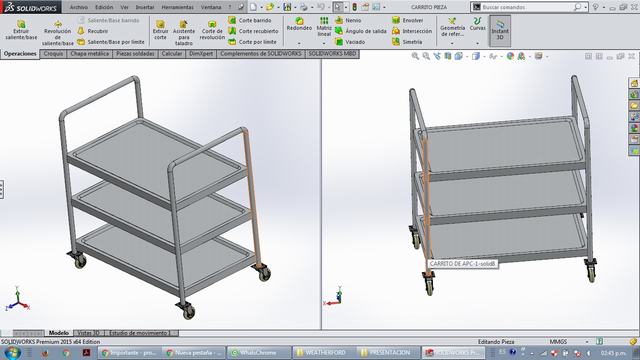Click the Buscar comandos search field

tap(529, 7)
